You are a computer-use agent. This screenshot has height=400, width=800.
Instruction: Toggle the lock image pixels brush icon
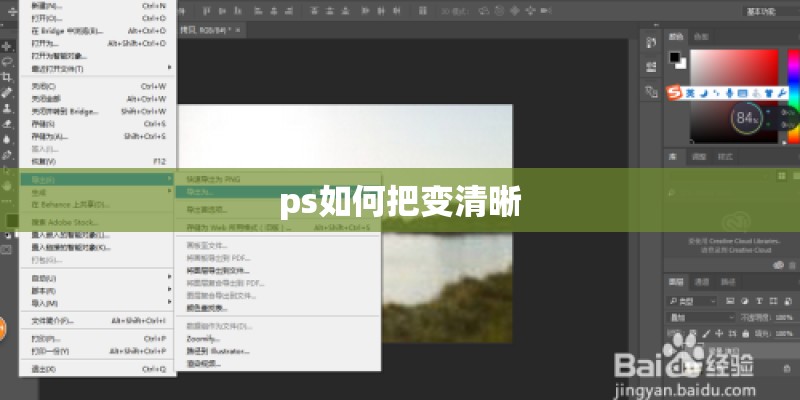[706, 334]
